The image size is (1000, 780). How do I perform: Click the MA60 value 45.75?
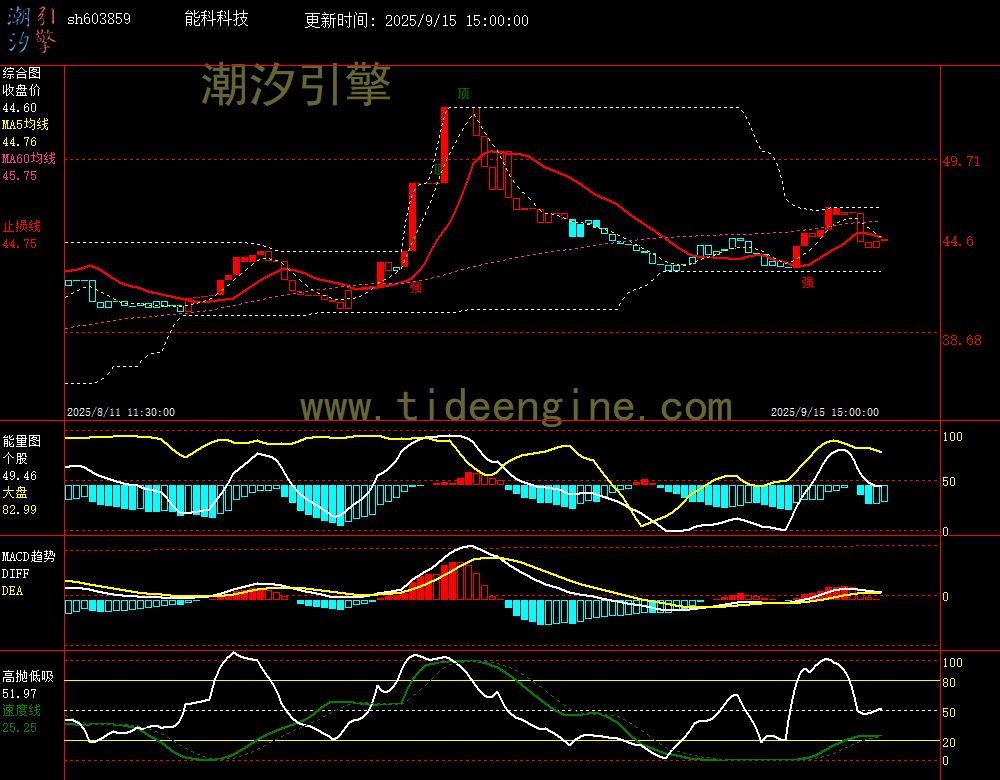tap(20, 175)
